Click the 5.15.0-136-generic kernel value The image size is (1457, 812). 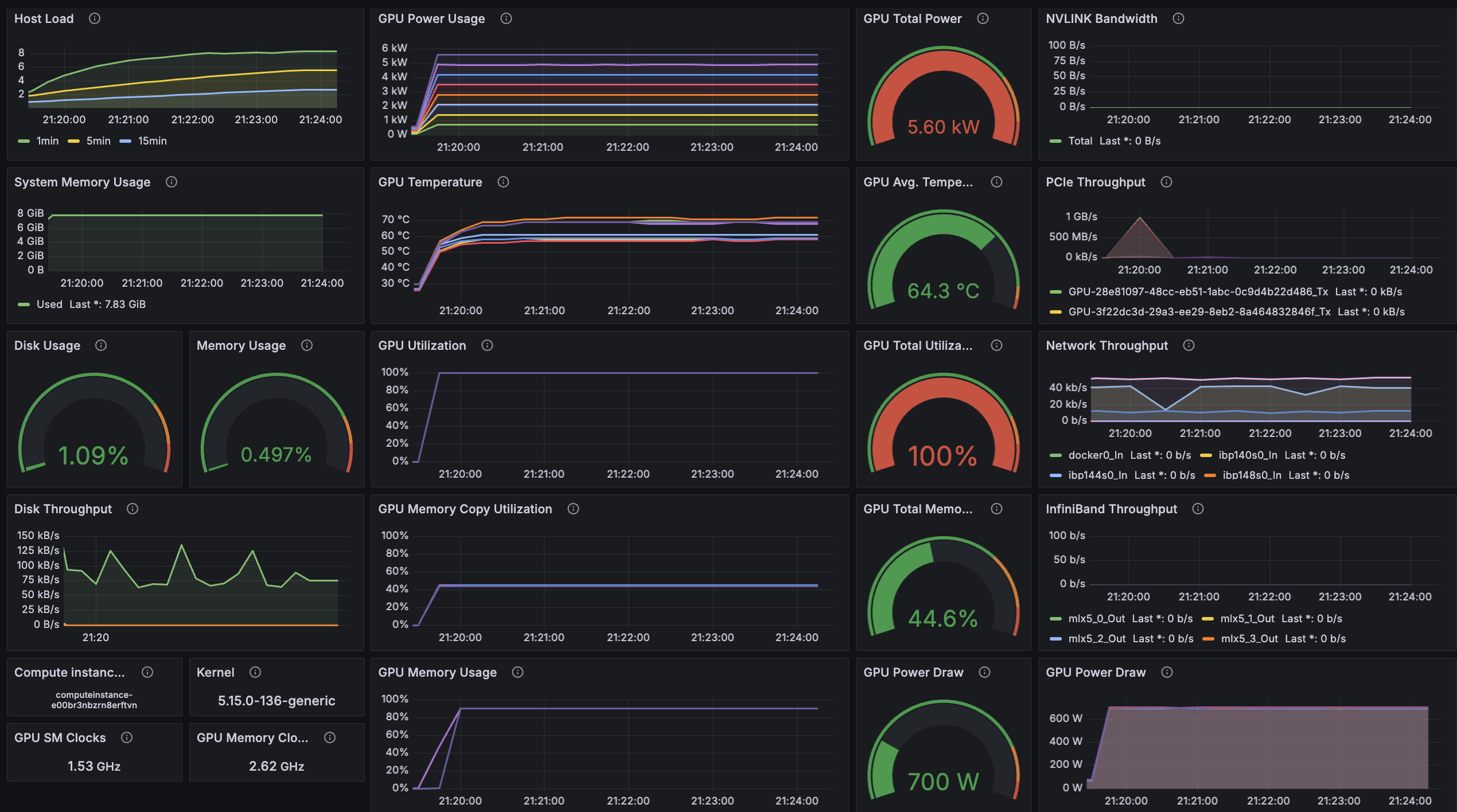point(276,701)
